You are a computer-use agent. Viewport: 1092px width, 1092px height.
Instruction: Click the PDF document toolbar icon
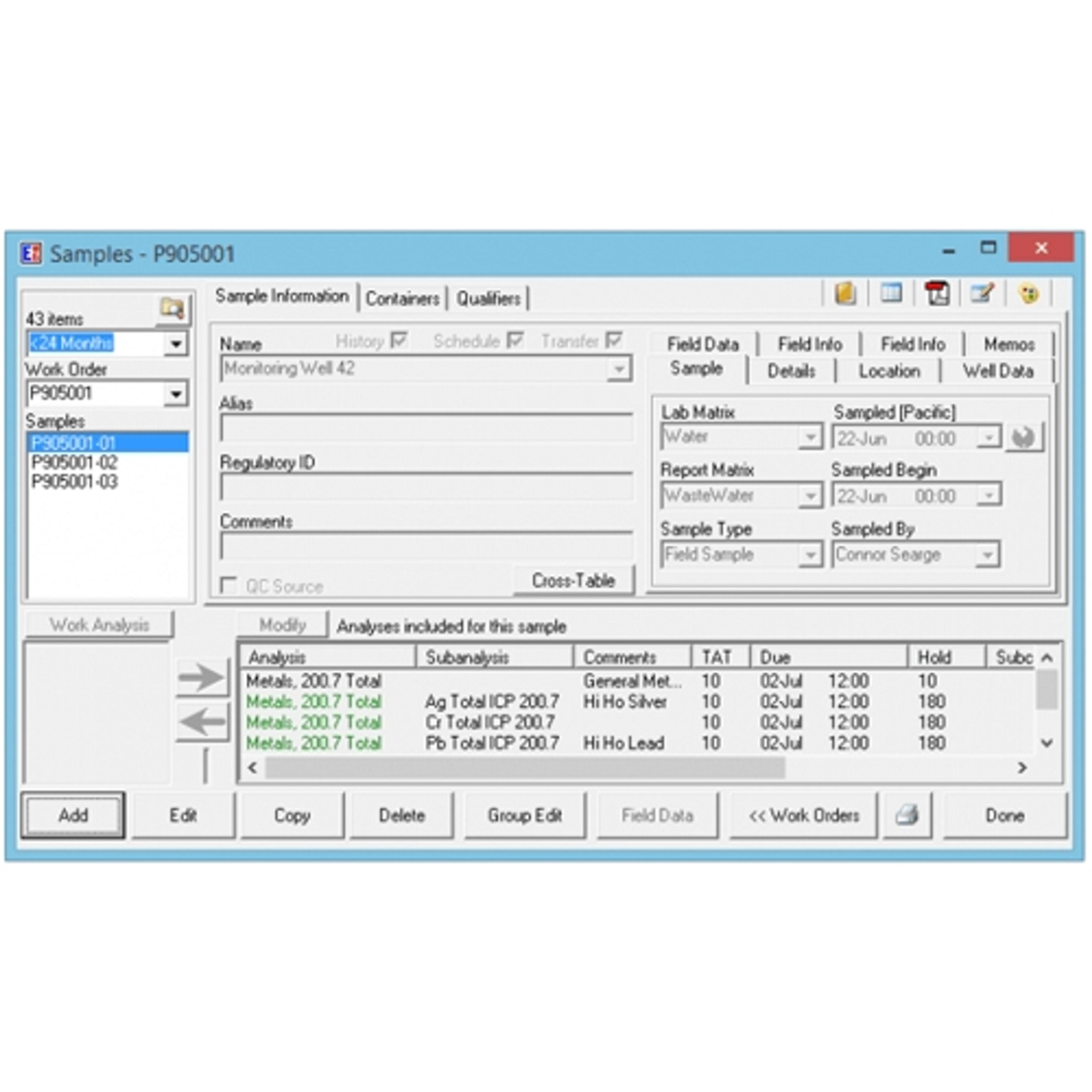pos(936,293)
